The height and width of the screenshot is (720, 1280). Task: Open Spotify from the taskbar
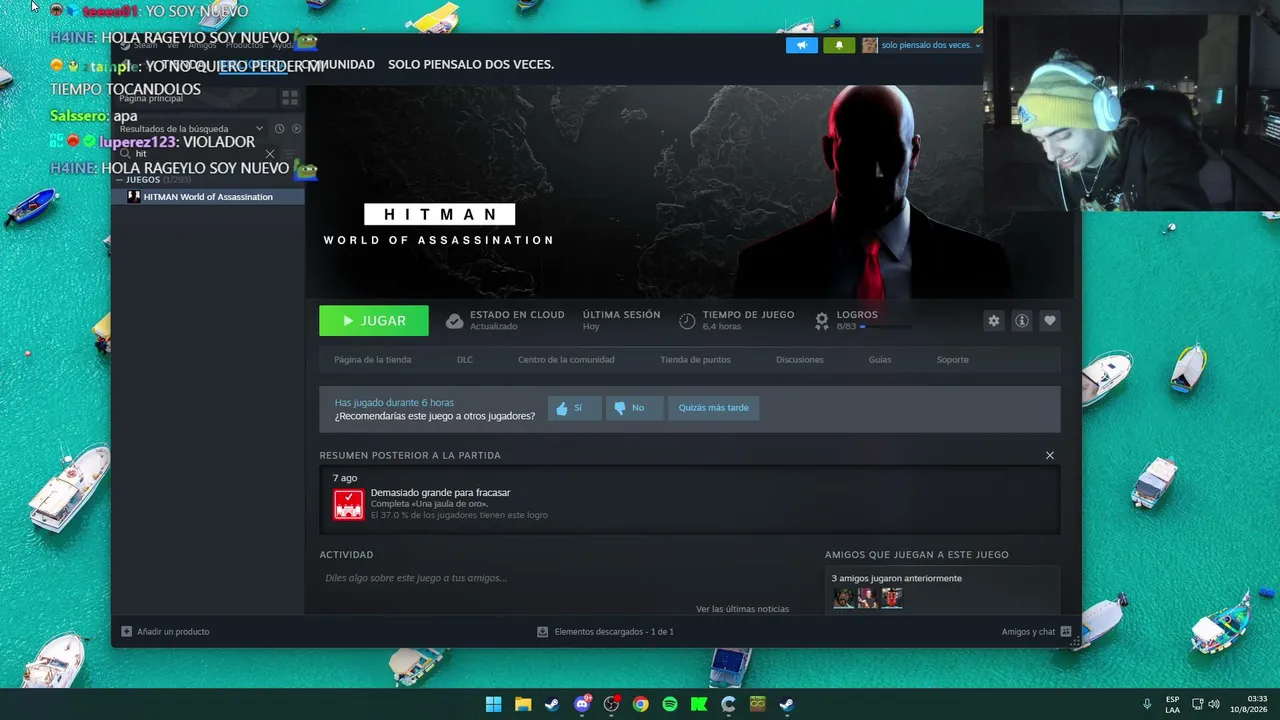[670, 704]
